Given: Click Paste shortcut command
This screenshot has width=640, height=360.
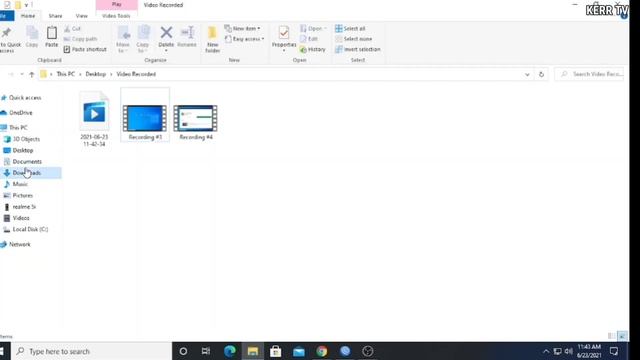Looking at the screenshot, I should [x=85, y=49].
